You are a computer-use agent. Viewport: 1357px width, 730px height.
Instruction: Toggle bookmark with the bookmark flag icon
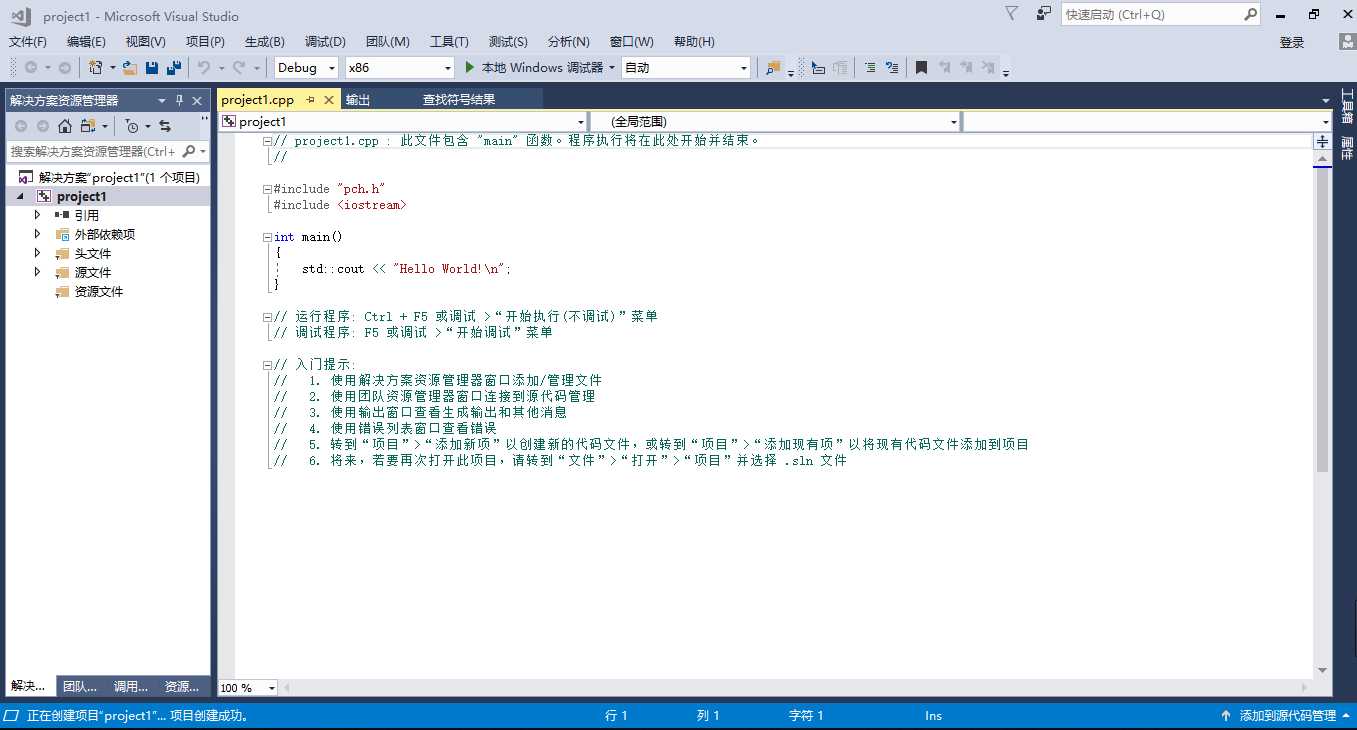pyautogui.click(x=922, y=68)
